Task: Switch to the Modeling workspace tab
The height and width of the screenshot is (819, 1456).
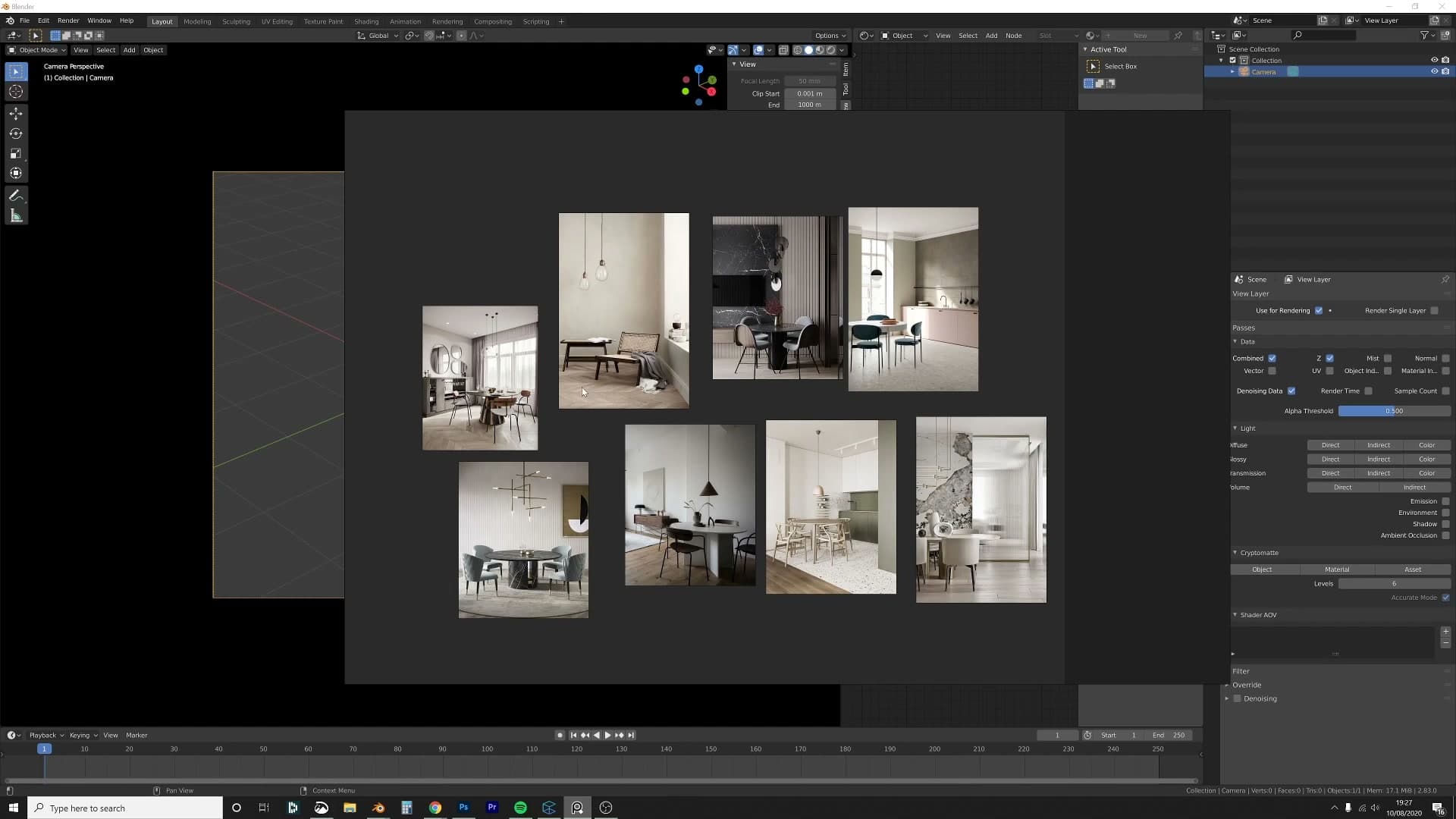Action: (x=197, y=21)
